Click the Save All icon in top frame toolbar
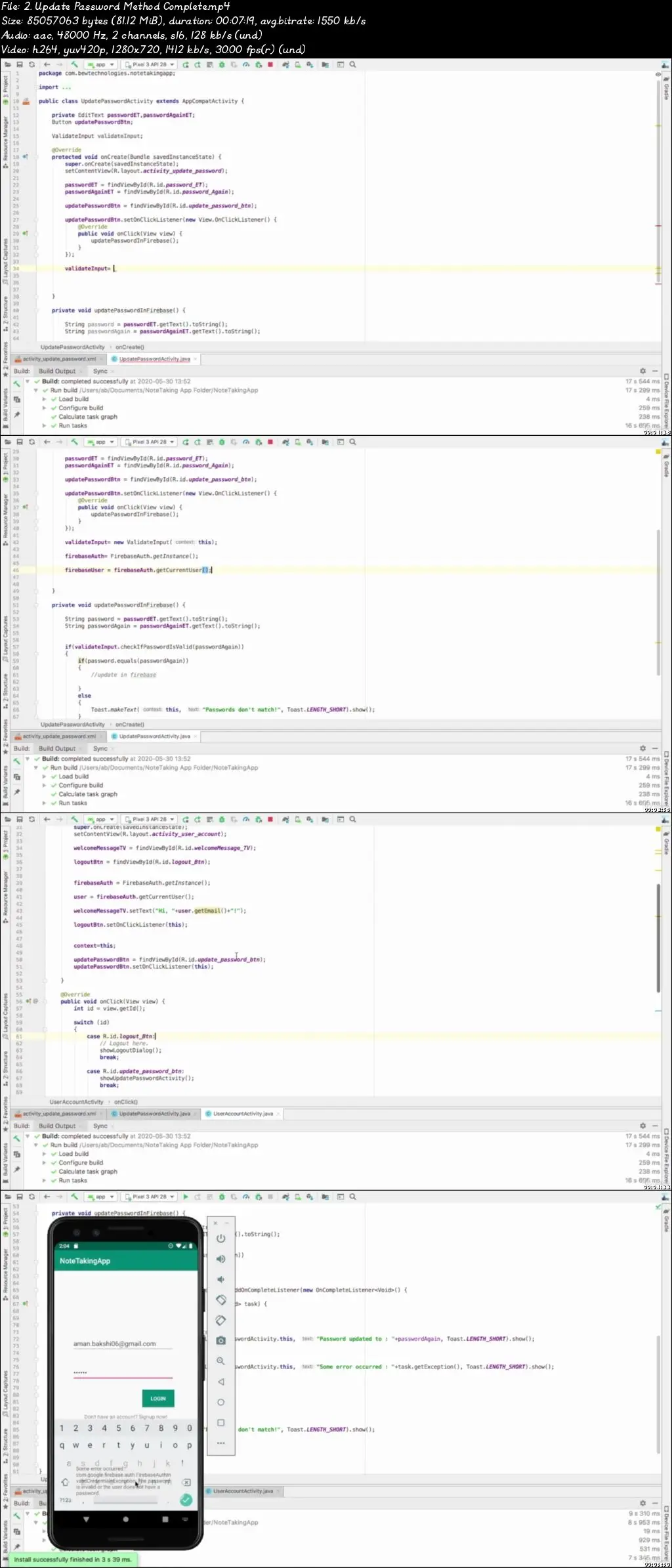Image resolution: width=672 pixels, height=1568 pixels. [x=20, y=64]
